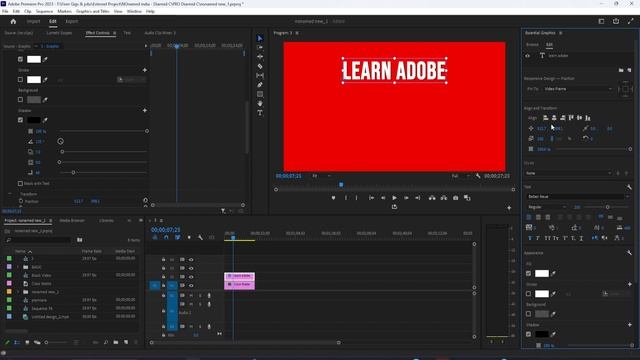
Task: Expand the folder row below Color Matte
Action: click(x=18, y=292)
